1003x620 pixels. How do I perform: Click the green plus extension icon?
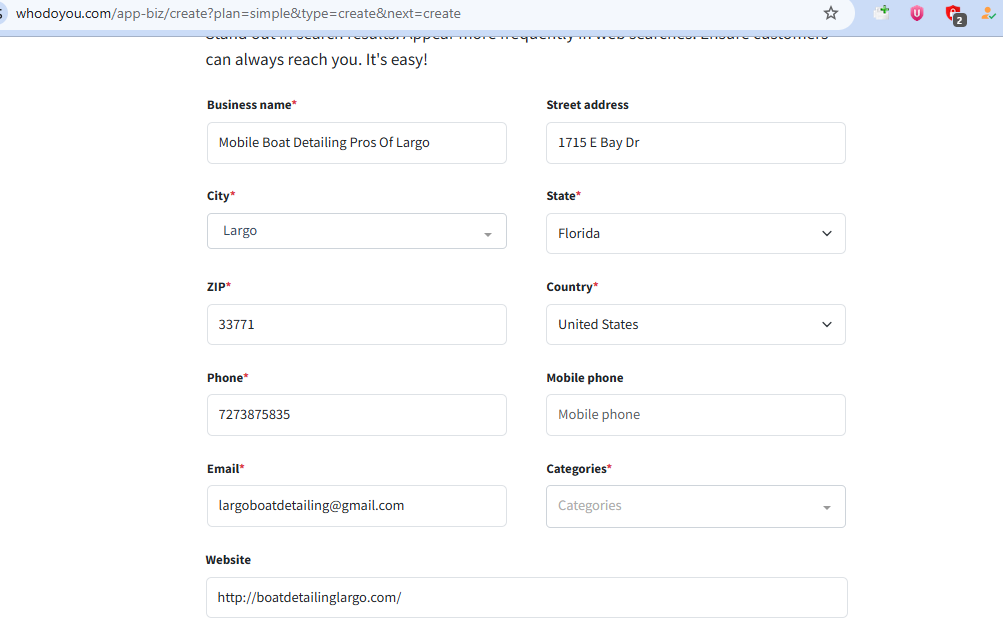[881, 13]
